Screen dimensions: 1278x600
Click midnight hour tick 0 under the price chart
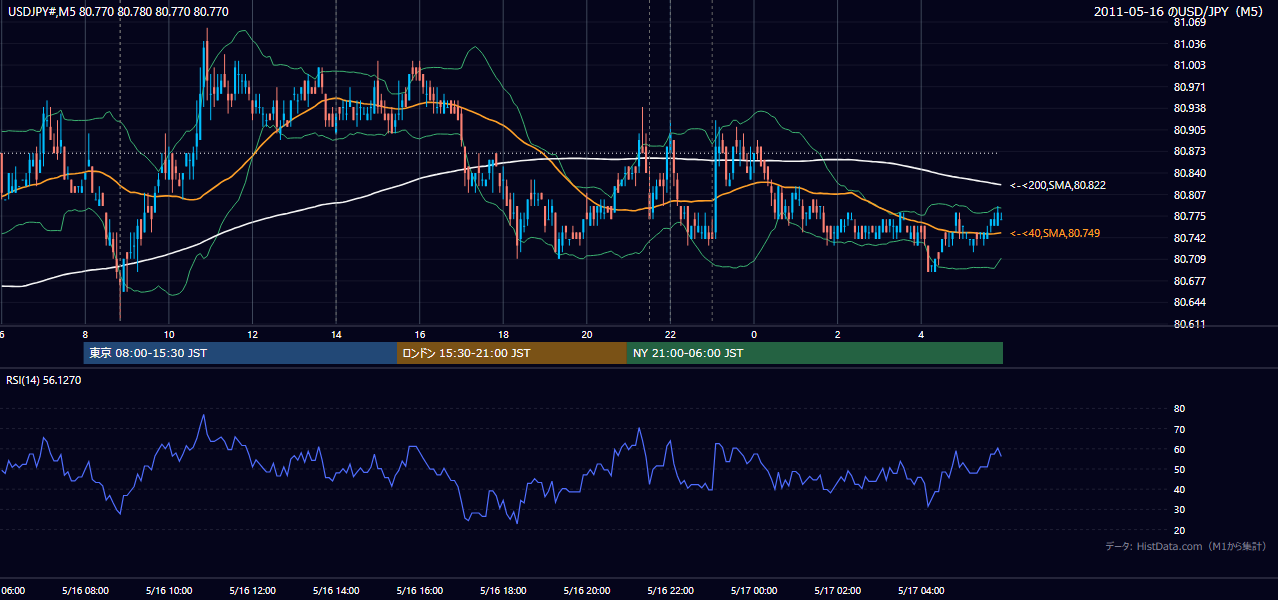(x=754, y=334)
